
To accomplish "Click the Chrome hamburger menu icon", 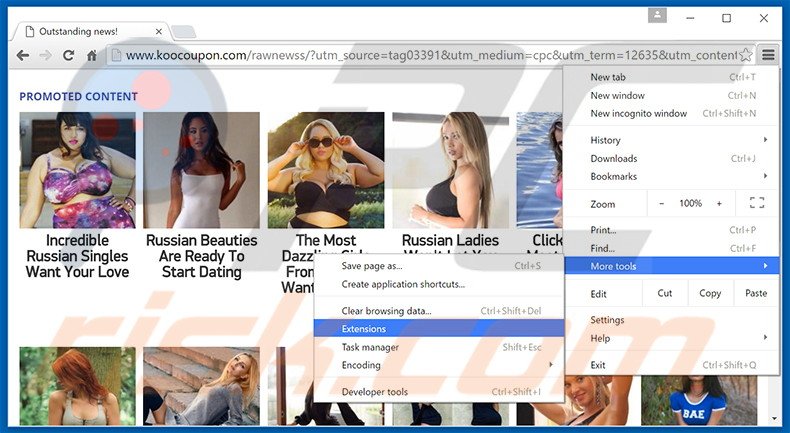I will [x=768, y=55].
